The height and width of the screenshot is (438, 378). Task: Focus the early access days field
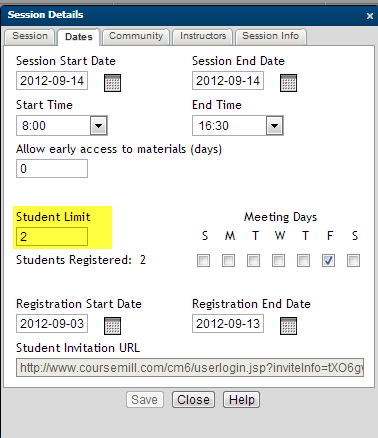click(x=52, y=168)
